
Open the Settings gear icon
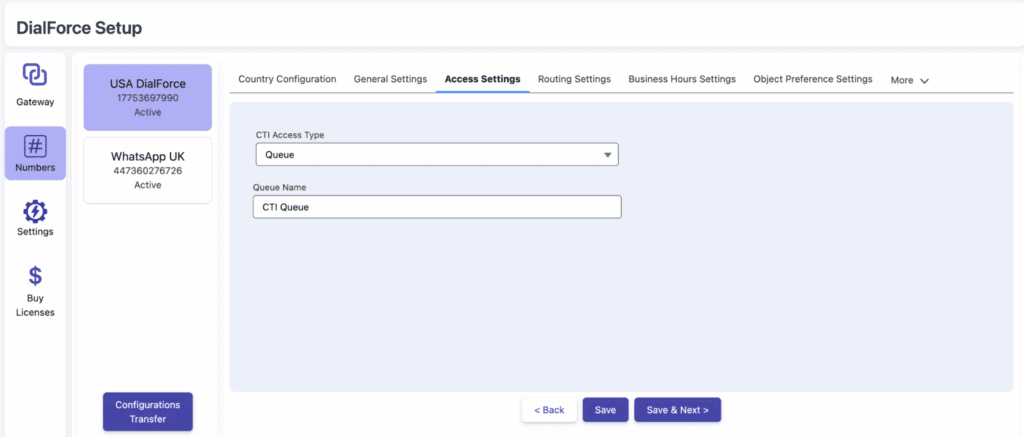[35, 211]
